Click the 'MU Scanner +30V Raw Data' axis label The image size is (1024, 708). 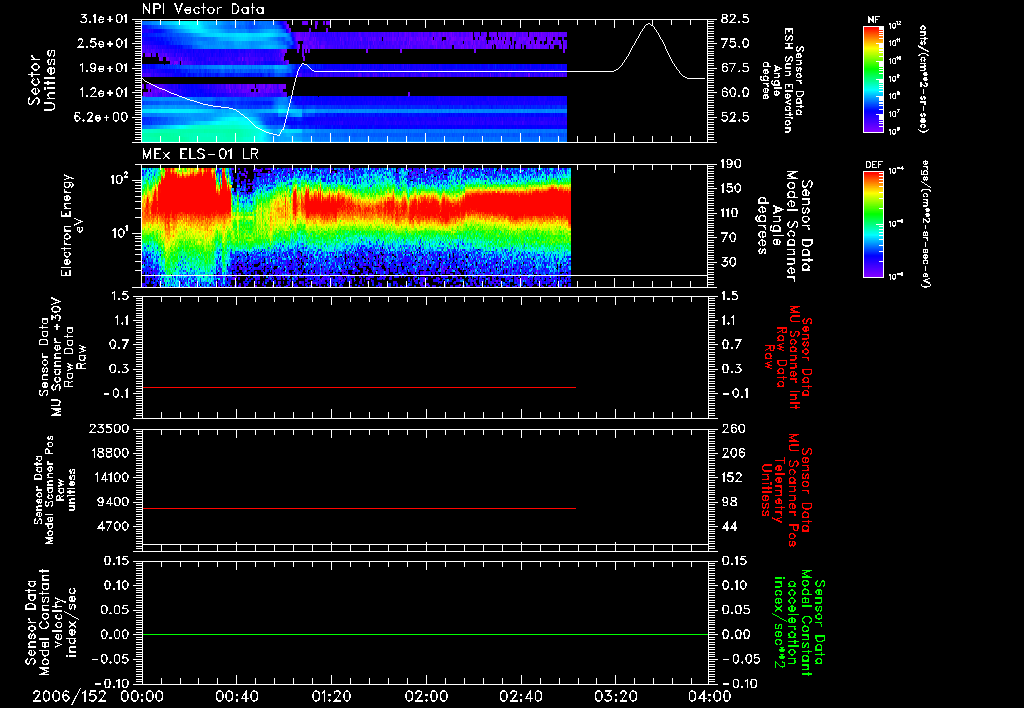click(x=62, y=357)
